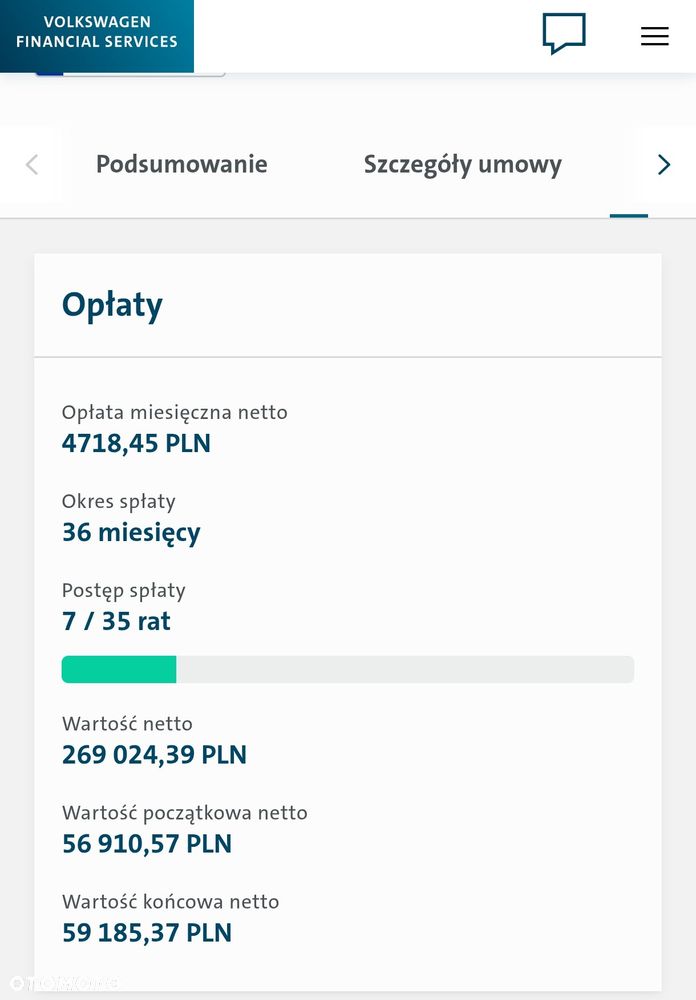This screenshot has width=696, height=1000.
Task: Click the otomoto watermark in corner
Action: pos(63,983)
